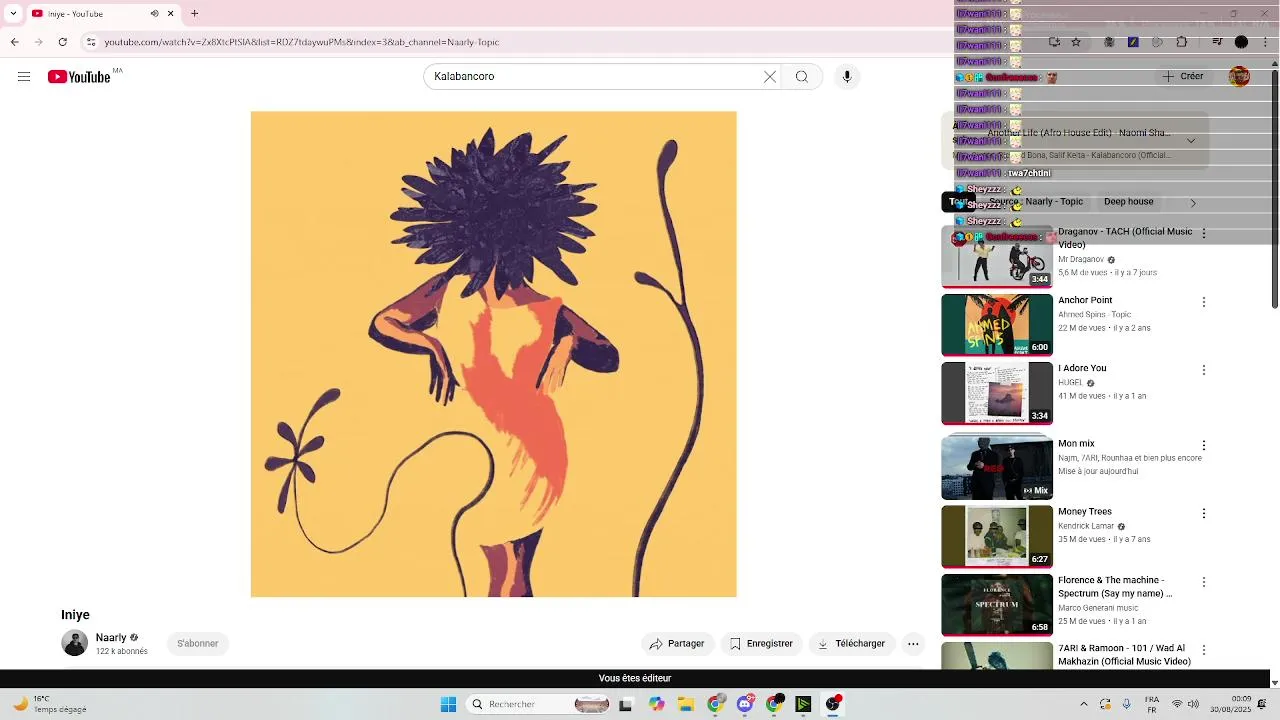Image resolution: width=1280 pixels, height=720 pixels.
Task: Select the Deep house filter chip
Action: [x=1129, y=202]
